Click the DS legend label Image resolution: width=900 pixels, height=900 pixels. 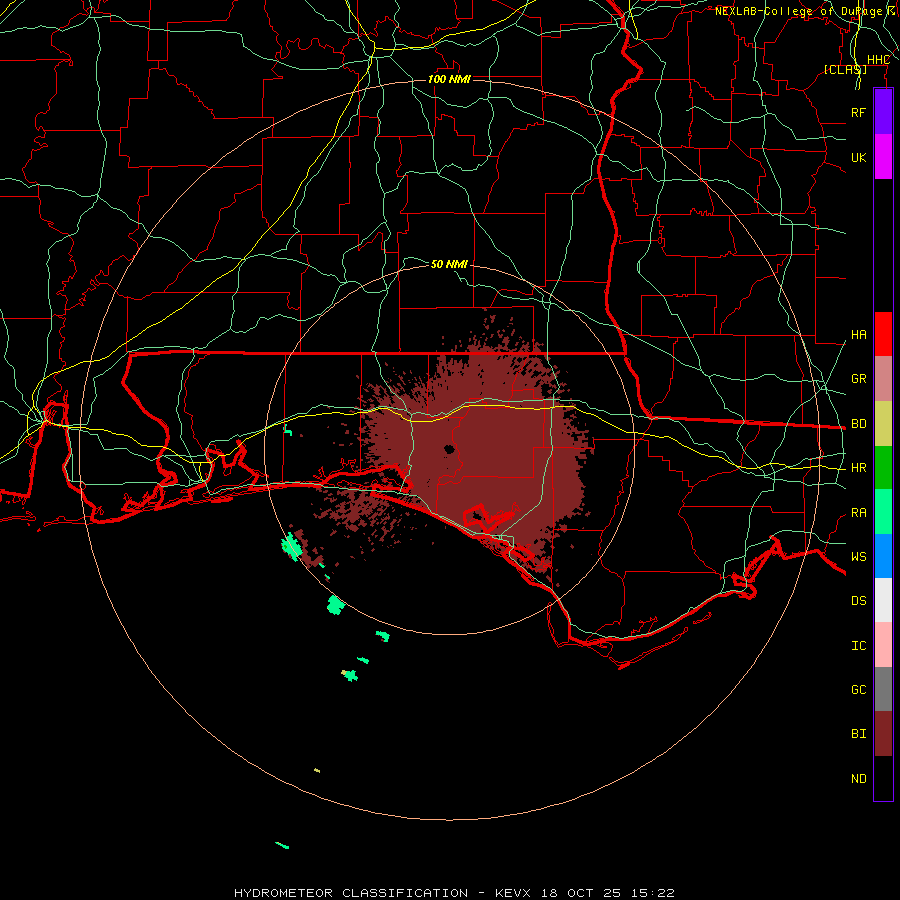[x=859, y=601]
